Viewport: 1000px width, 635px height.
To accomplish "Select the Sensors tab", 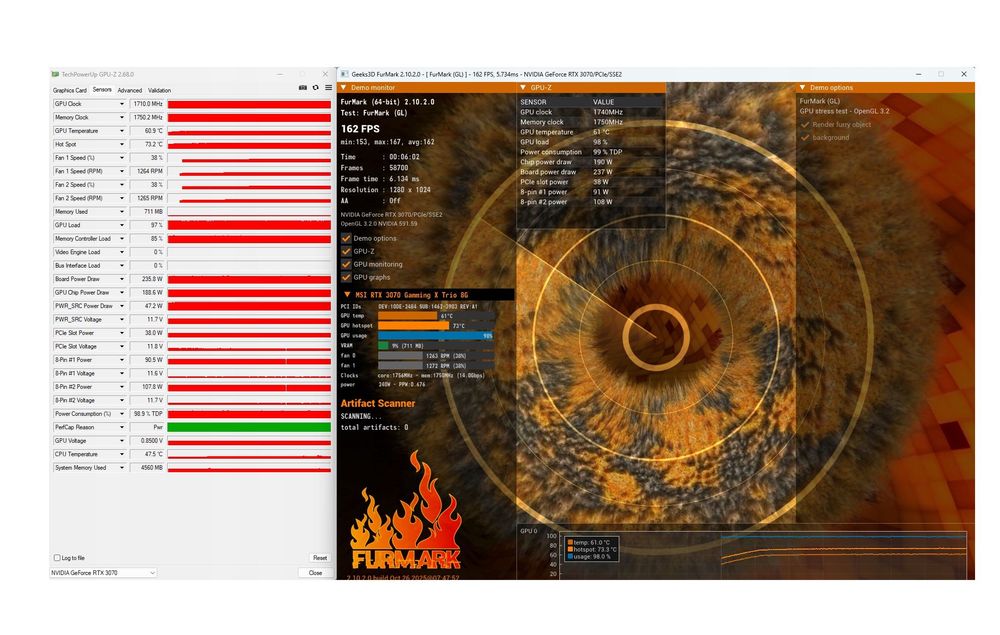I will point(102,90).
